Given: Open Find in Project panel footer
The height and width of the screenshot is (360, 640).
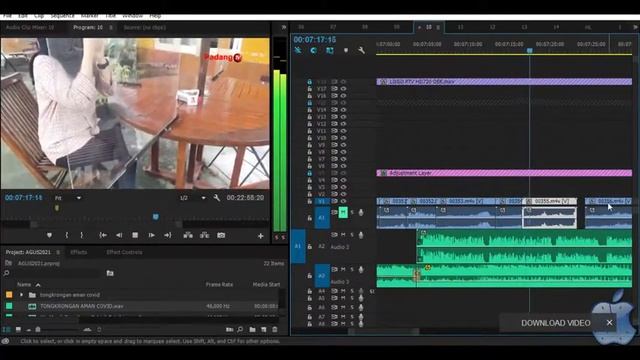Looking at the screenshot, I should pyautogui.click(x=240, y=329).
